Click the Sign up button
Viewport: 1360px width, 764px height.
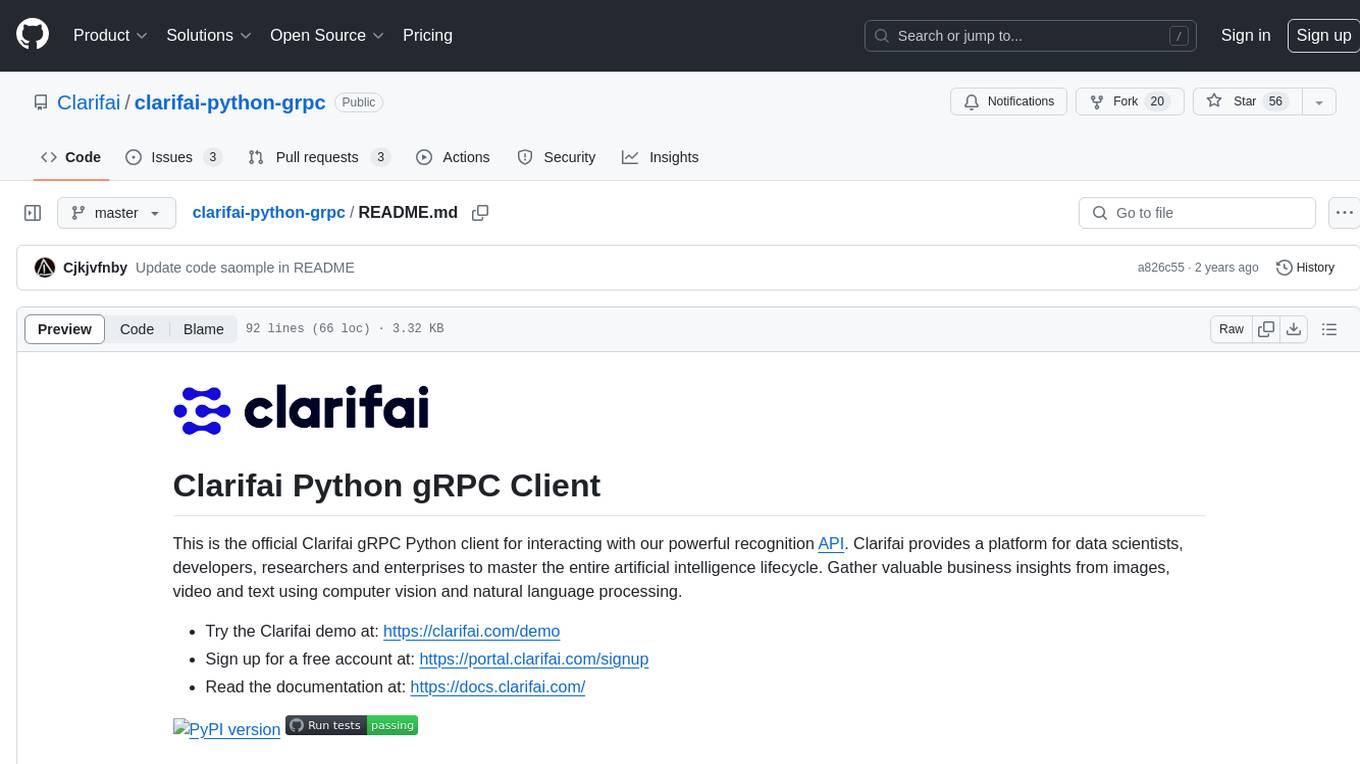(1323, 35)
